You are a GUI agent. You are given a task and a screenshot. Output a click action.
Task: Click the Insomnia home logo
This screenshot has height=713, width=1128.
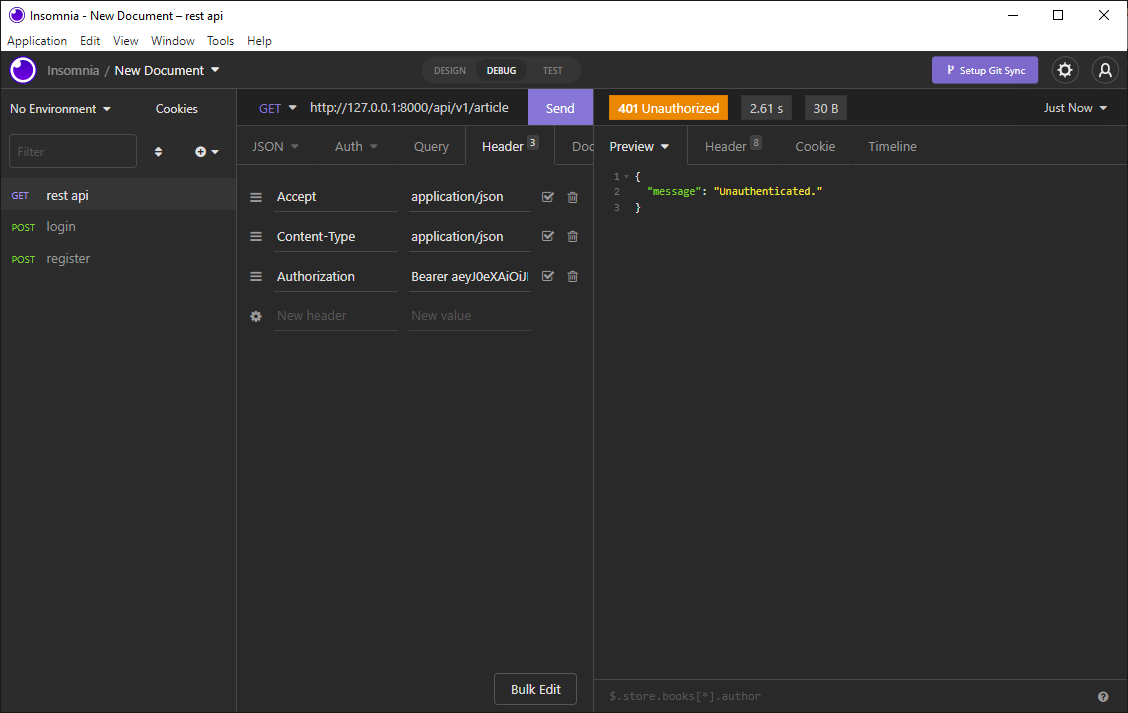(22, 70)
